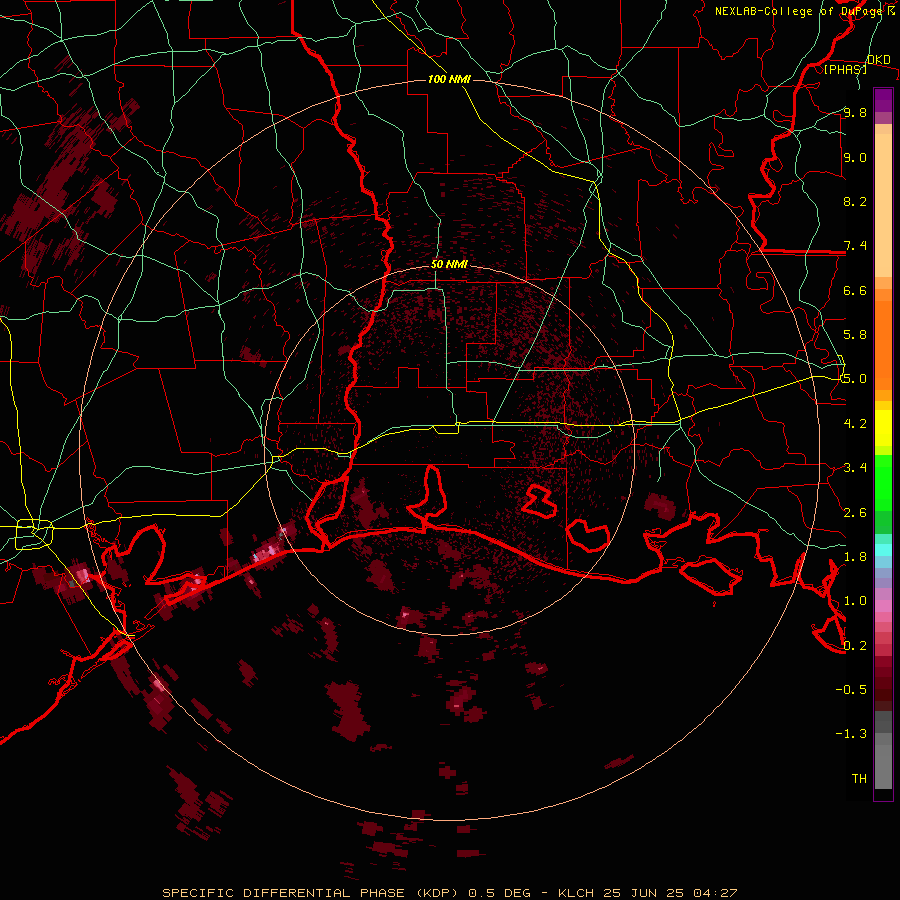This screenshot has width=900, height=900.
Task: Click the 2.6 value on the color scale
Action: (x=855, y=512)
